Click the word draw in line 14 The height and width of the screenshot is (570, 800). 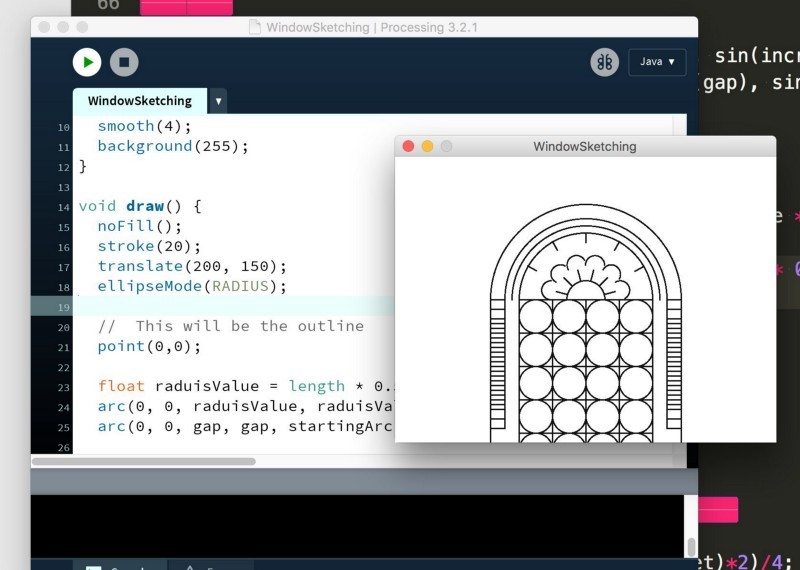coord(145,206)
